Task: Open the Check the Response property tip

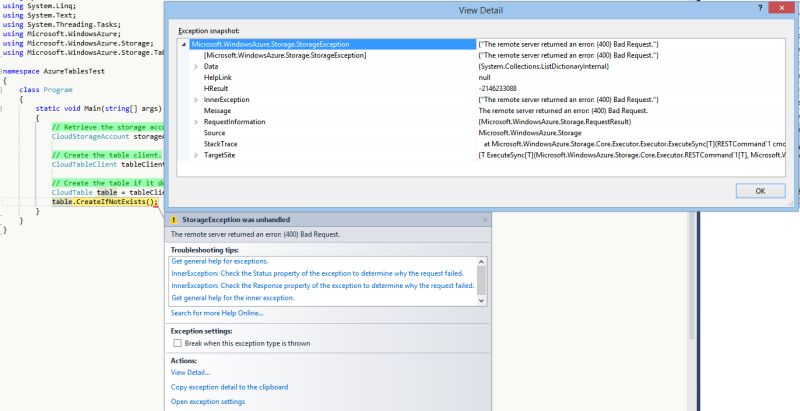Action: click(323, 286)
